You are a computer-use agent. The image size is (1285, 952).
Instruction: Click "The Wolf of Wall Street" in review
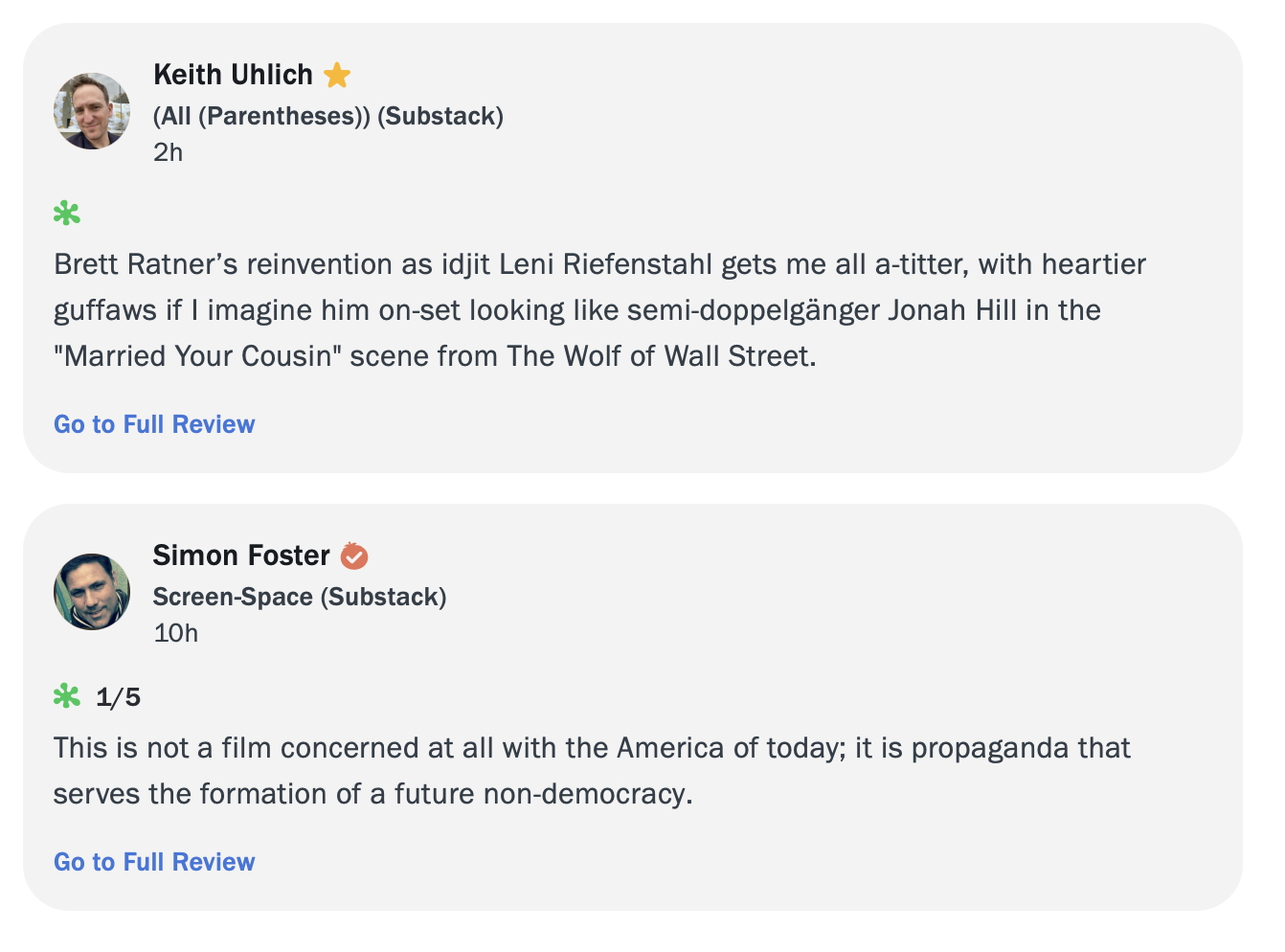pos(661,356)
